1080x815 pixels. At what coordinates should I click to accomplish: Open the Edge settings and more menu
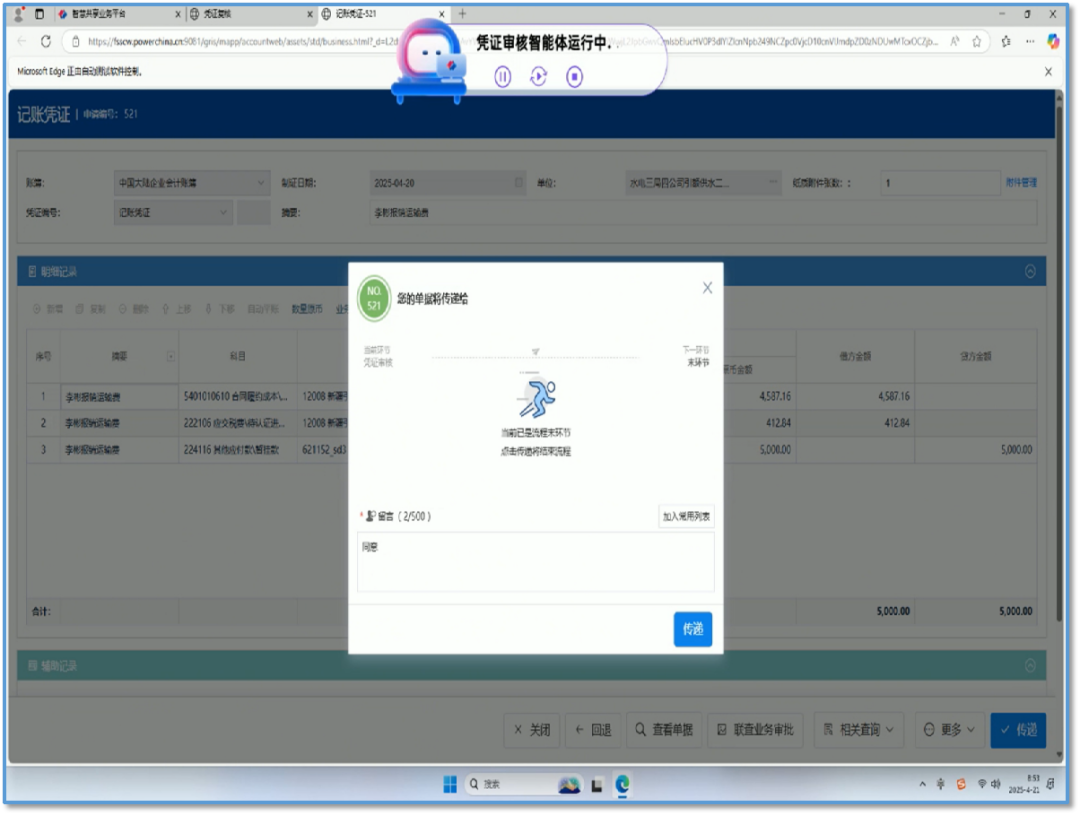(1030, 42)
